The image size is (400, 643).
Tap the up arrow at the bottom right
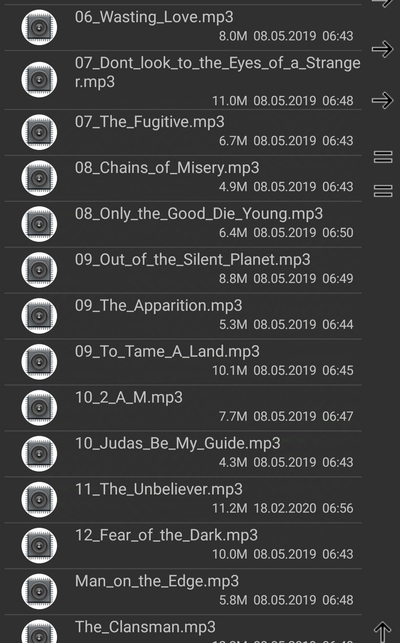(382, 632)
